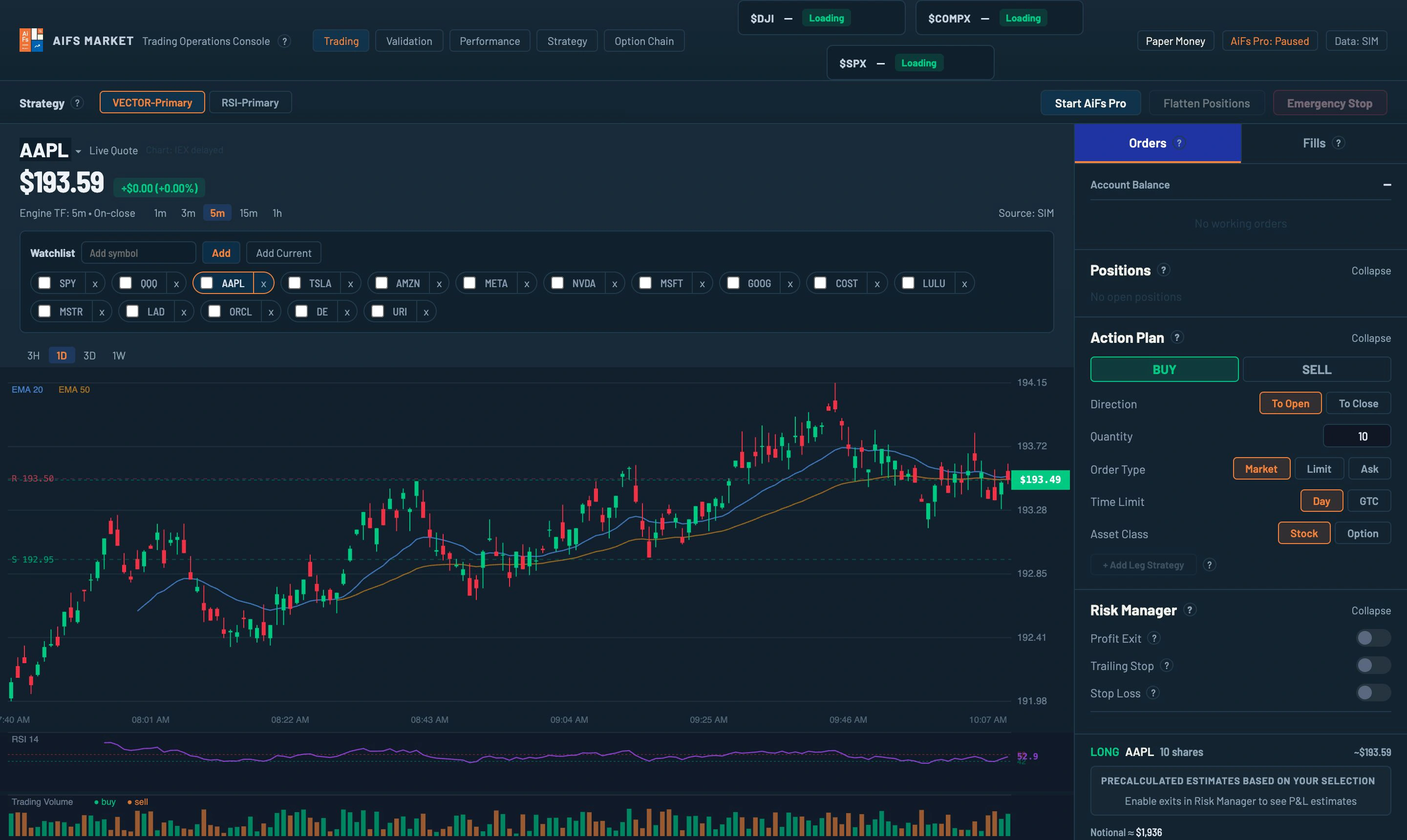Click the EMA 50 legend label
Screen dimensions: 1407x840
74,389
